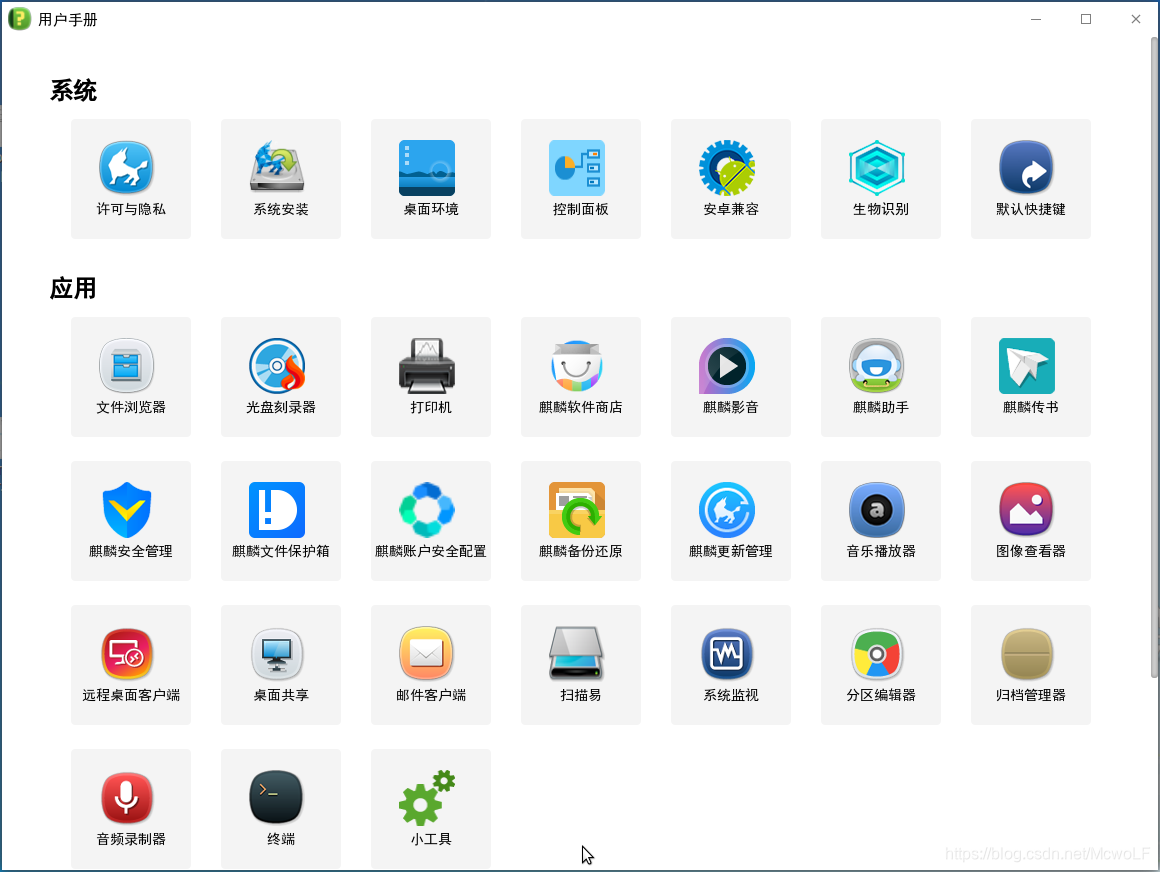Open the 控制面板 manual
This screenshot has height=872, width=1160.
pos(581,178)
